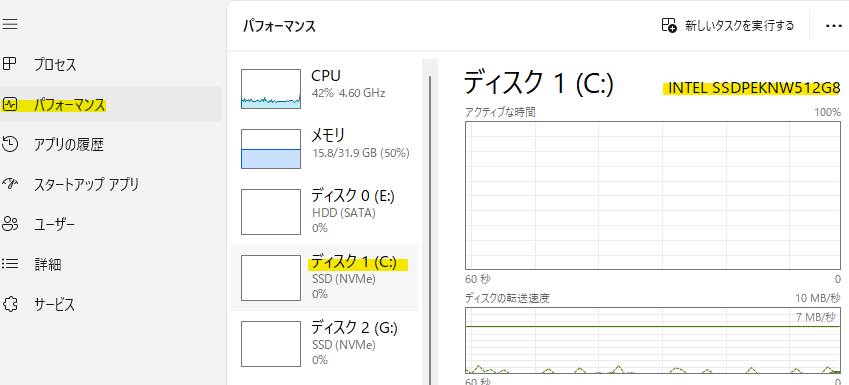Image resolution: width=849 pixels, height=385 pixels.
Task: Click the 詳細 list icon
Action: [x=10, y=264]
